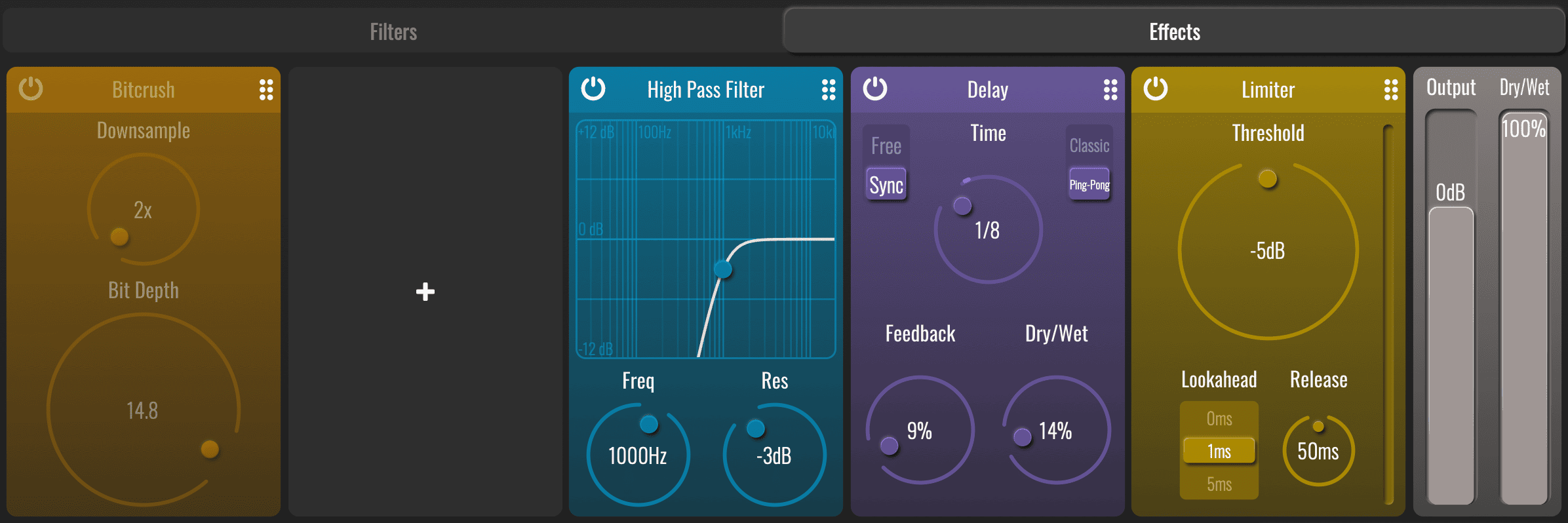Click the High Pass Filter grip dots

pyautogui.click(x=829, y=90)
